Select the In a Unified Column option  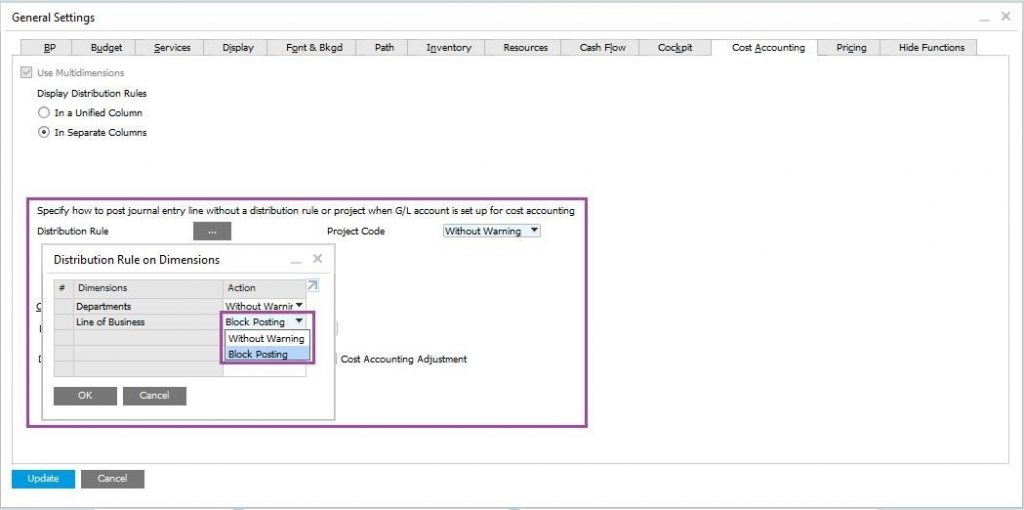coord(43,113)
